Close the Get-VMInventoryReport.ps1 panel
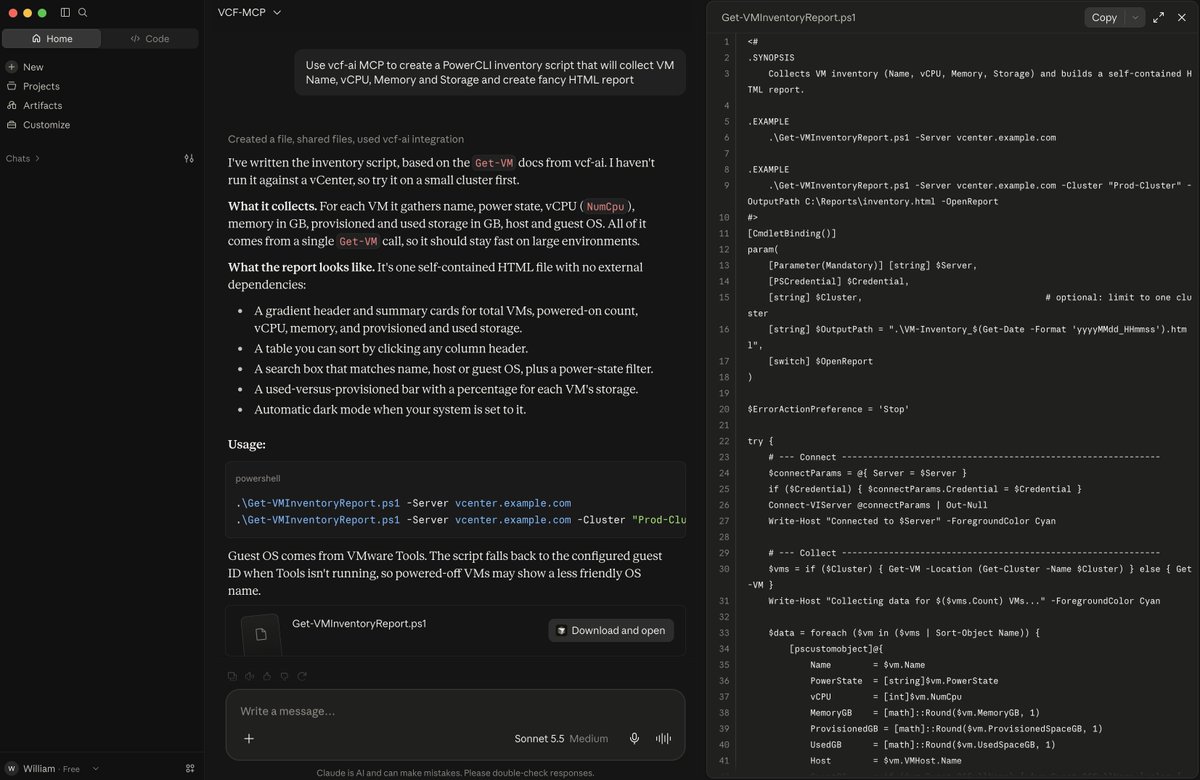Screen dimensions: 1200x780 [1182, 17]
